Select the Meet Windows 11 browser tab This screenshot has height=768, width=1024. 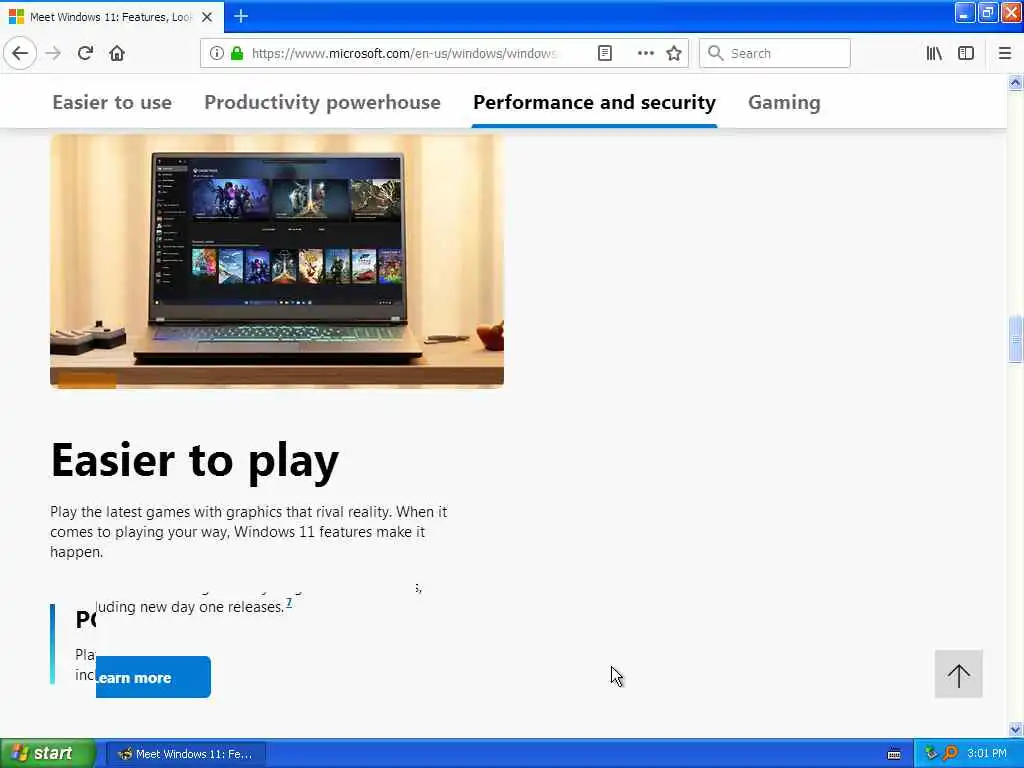click(x=111, y=17)
